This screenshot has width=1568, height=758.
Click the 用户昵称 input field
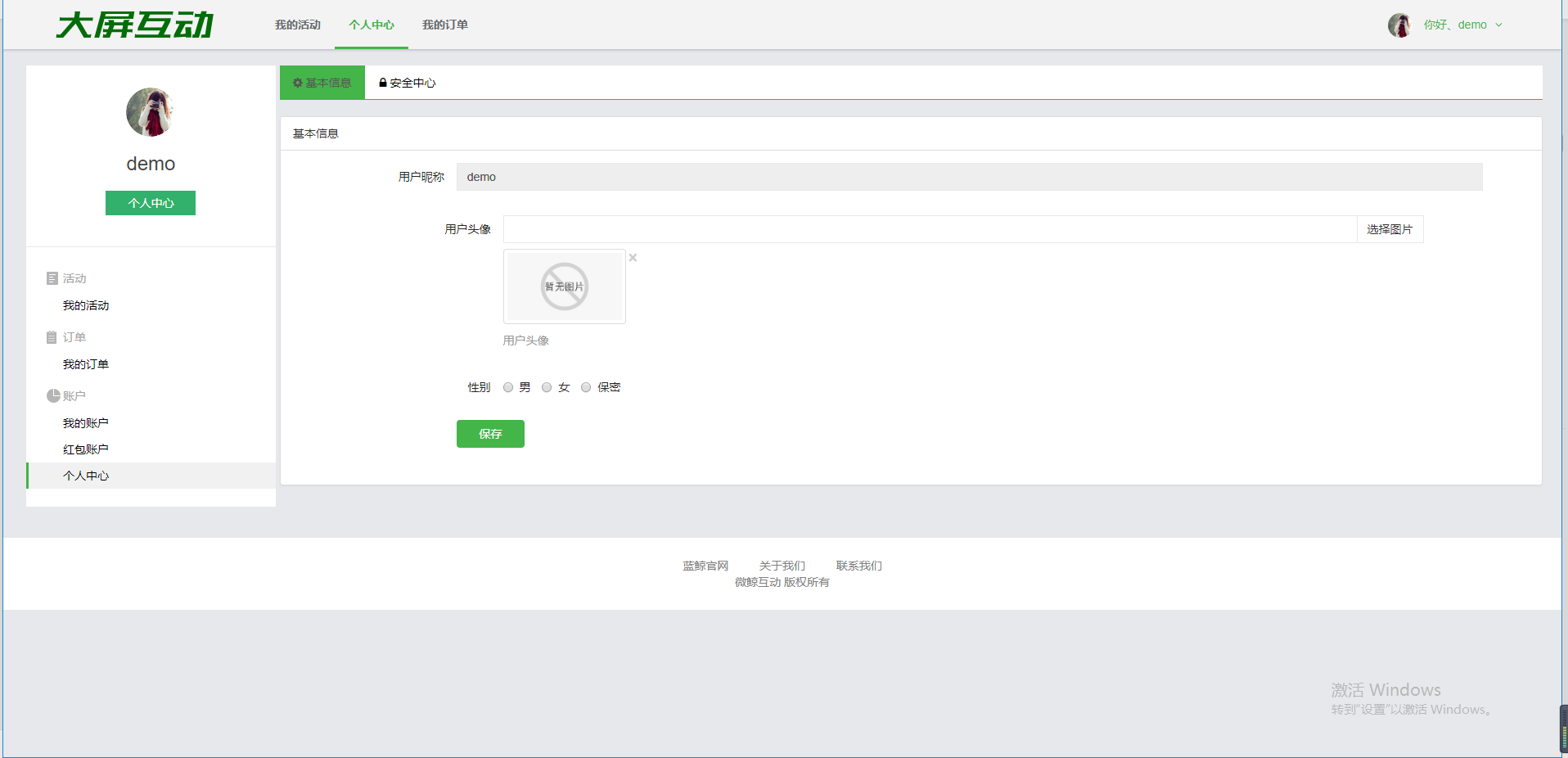click(x=969, y=177)
